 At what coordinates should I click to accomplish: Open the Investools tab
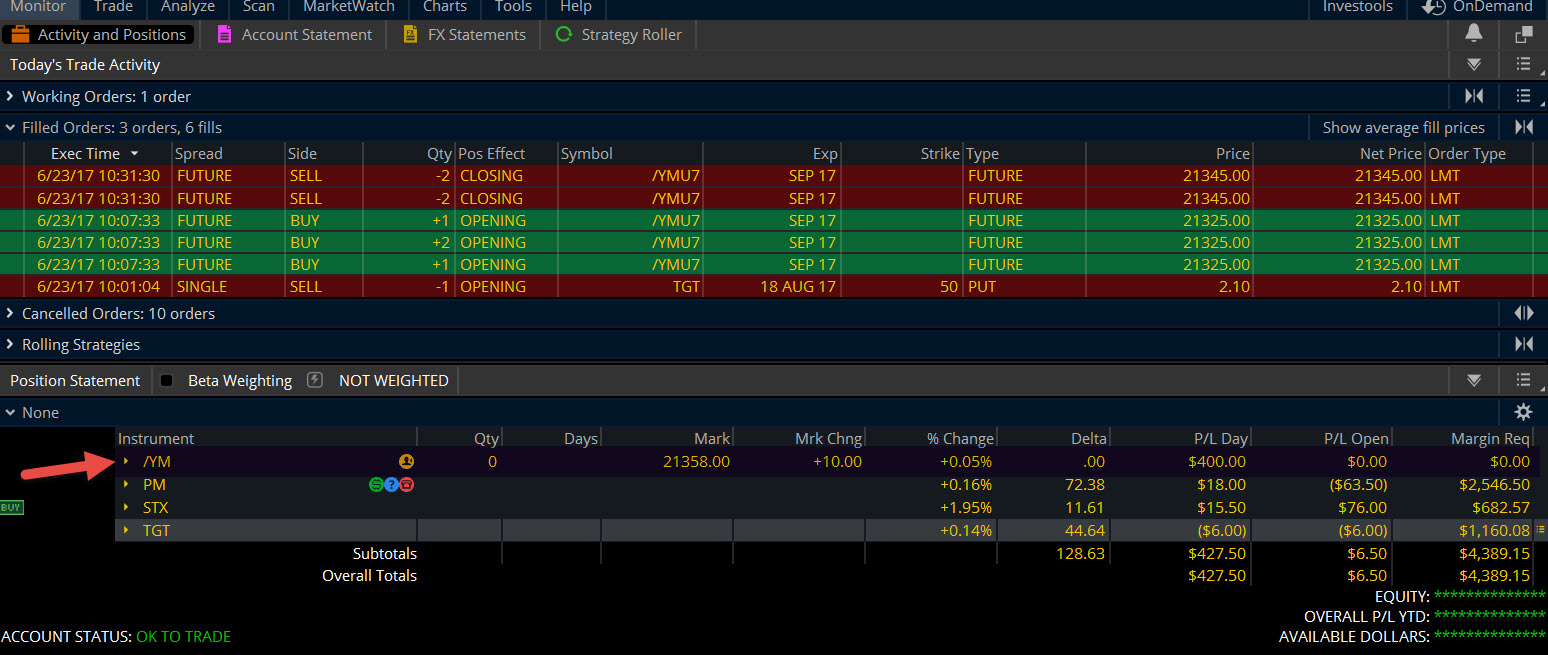(1358, 7)
